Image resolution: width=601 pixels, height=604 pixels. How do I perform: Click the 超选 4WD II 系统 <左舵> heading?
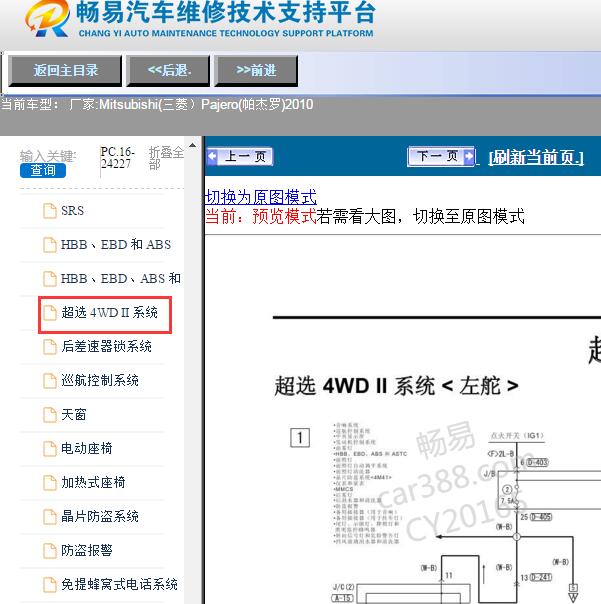[396, 386]
